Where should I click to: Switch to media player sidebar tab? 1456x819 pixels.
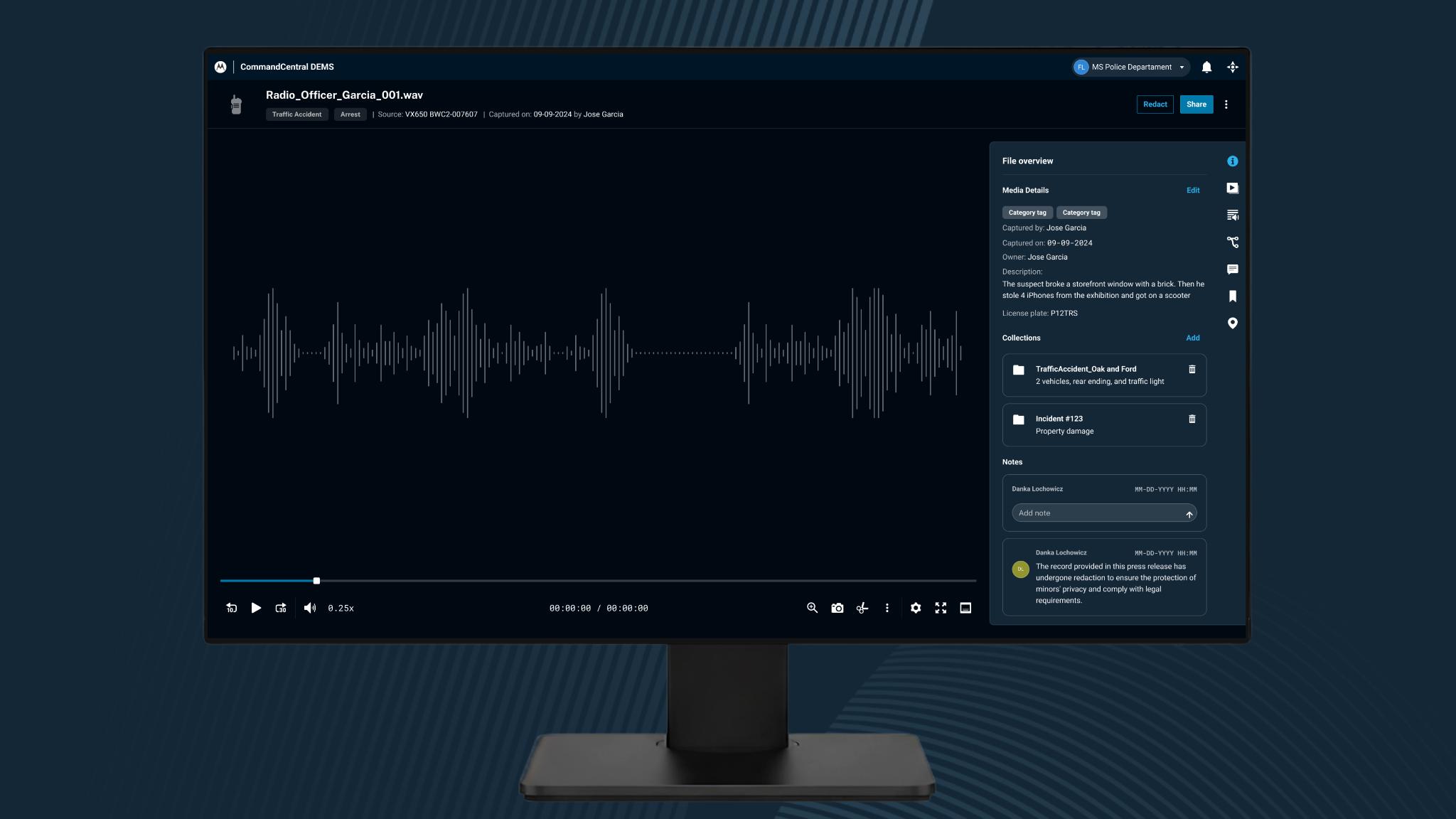(1232, 188)
